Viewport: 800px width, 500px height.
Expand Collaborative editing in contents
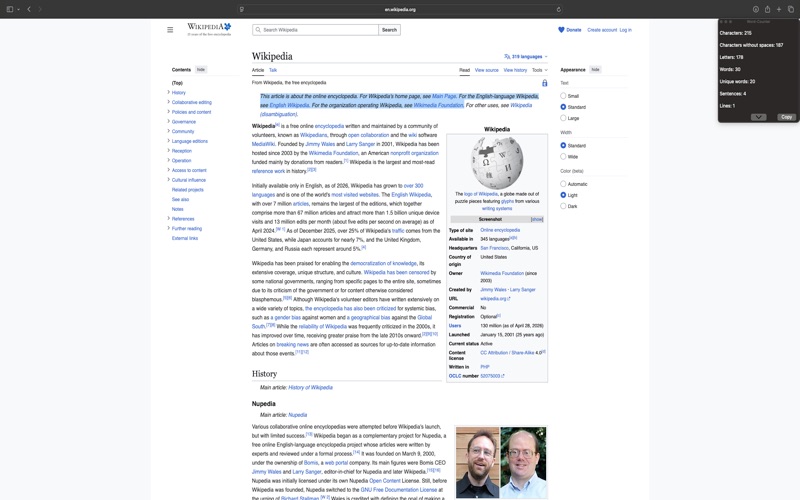click(168, 102)
